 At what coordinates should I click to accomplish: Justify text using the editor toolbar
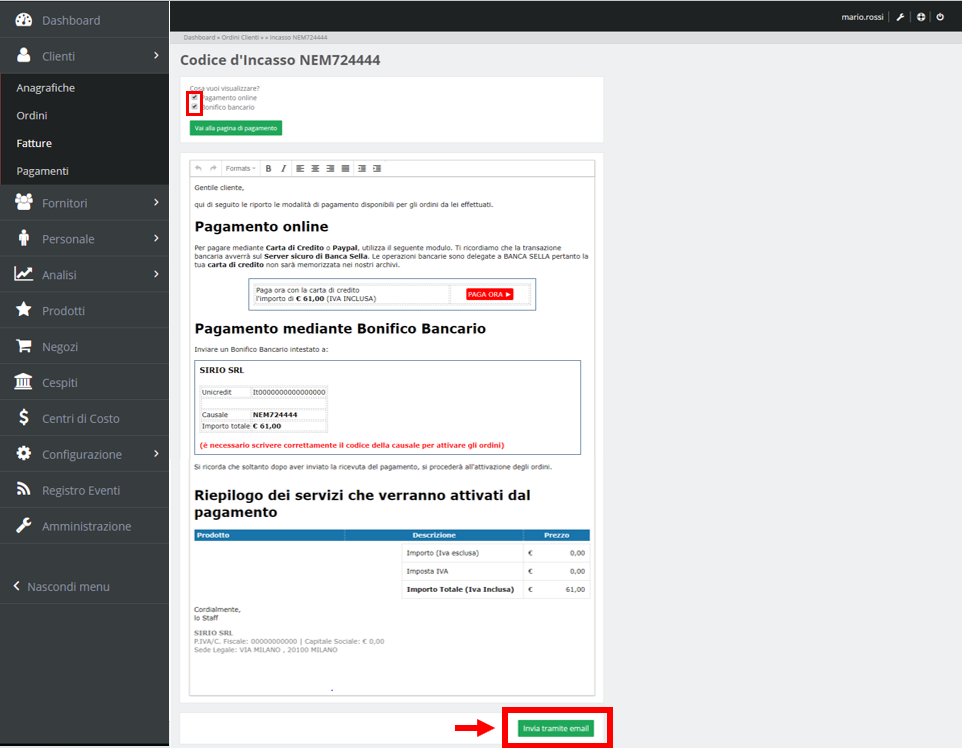[x=345, y=168]
